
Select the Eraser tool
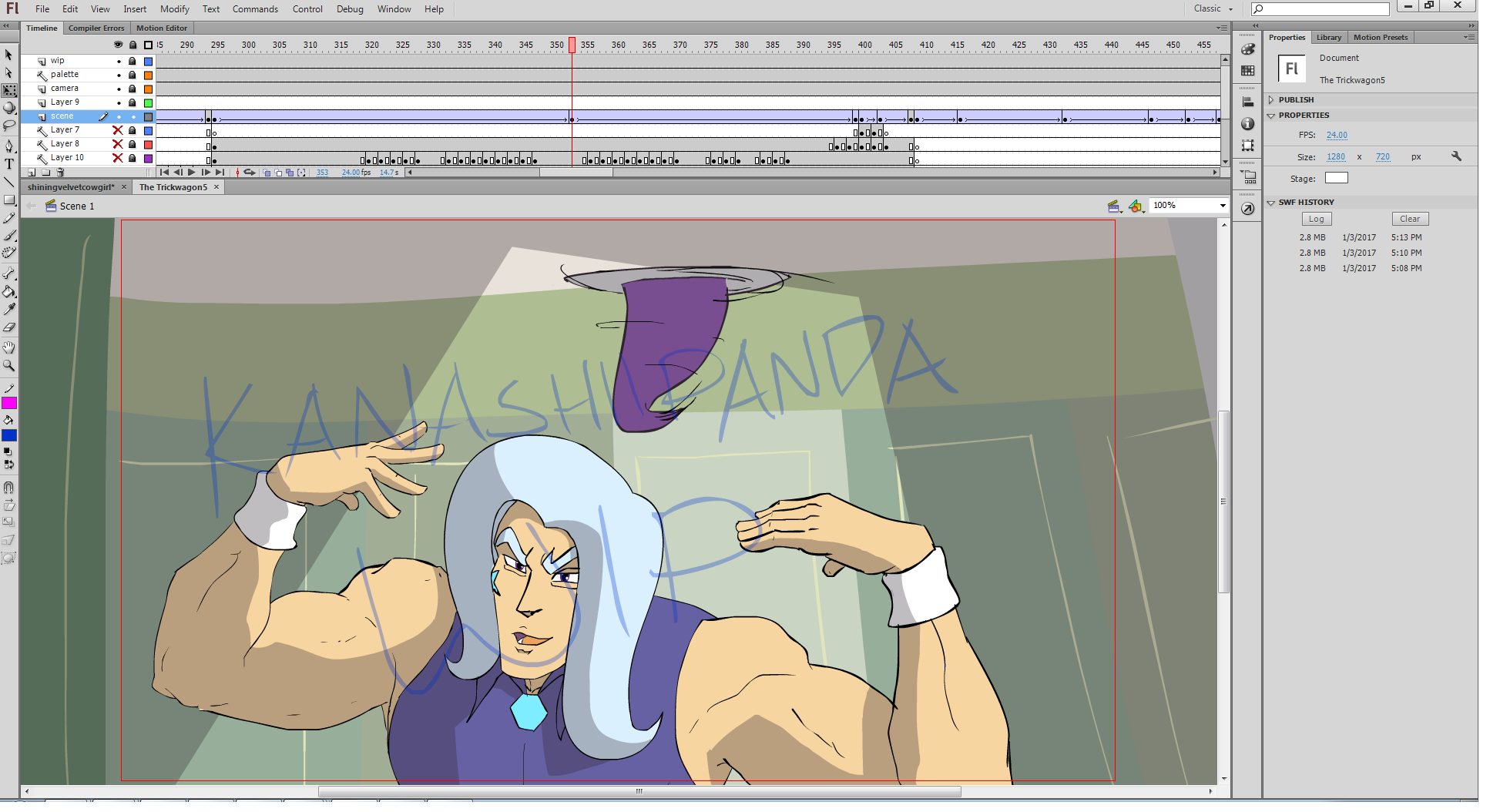(x=9, y=327)
